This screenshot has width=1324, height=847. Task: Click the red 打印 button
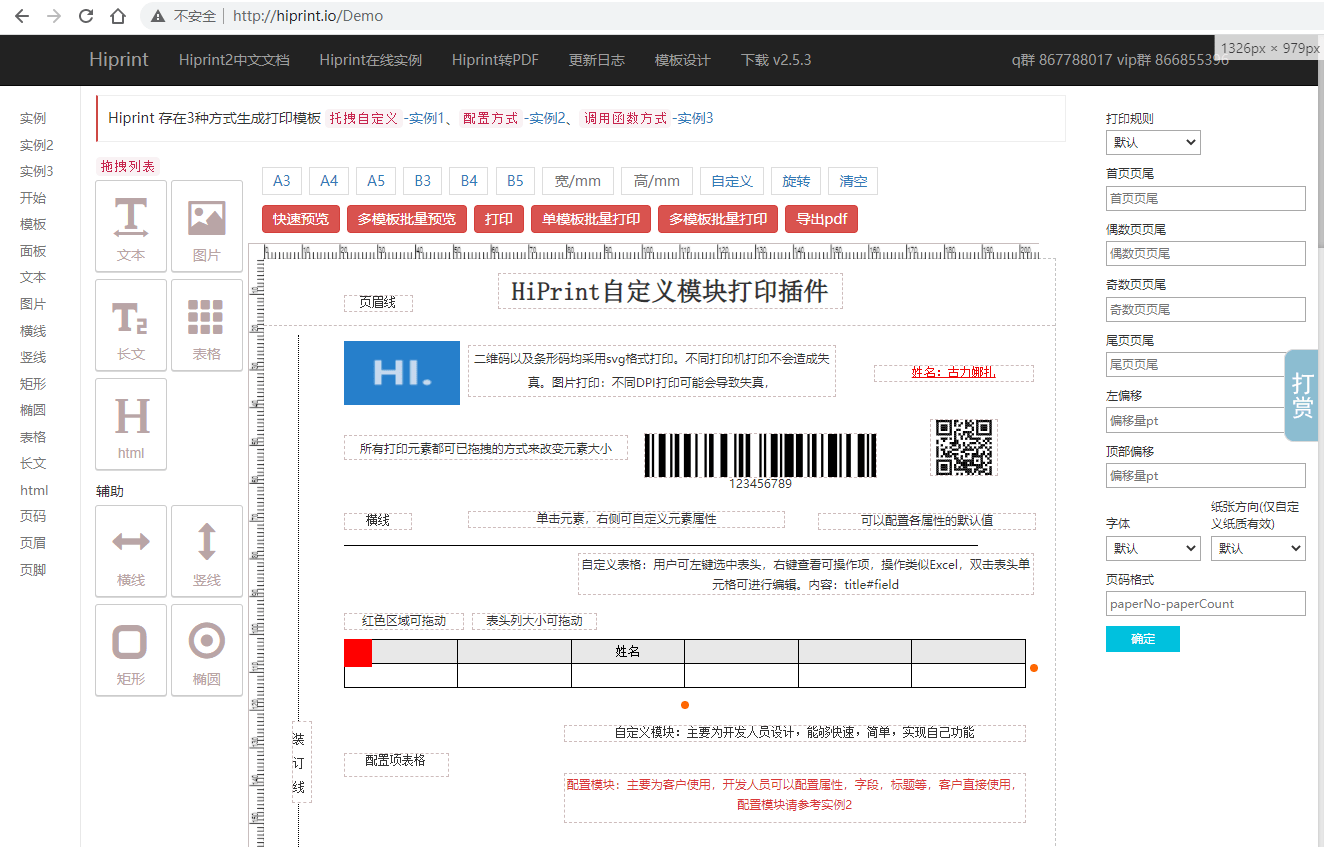499,219
